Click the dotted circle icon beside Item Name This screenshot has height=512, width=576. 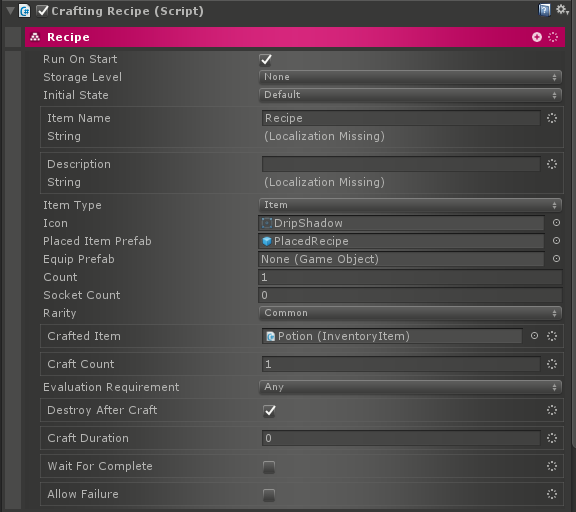[552, 118]
